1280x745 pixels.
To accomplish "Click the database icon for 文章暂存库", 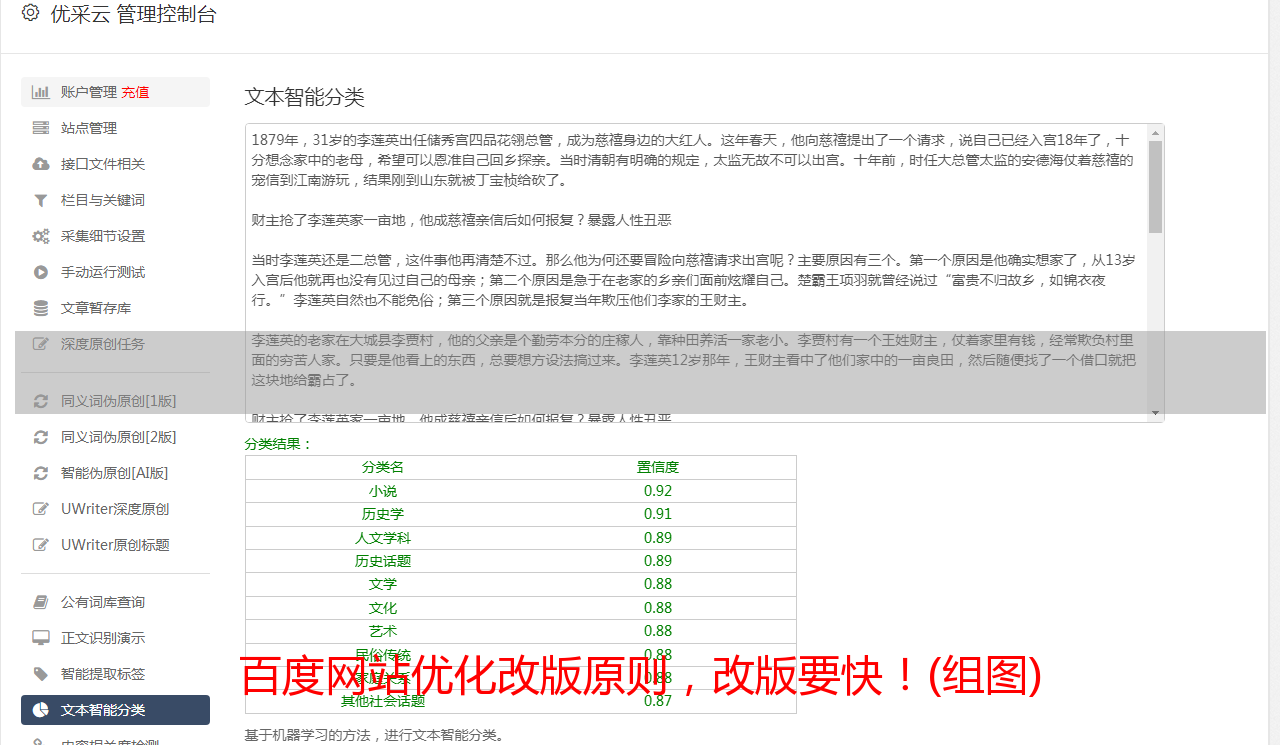I will click(x=41, y=308).
